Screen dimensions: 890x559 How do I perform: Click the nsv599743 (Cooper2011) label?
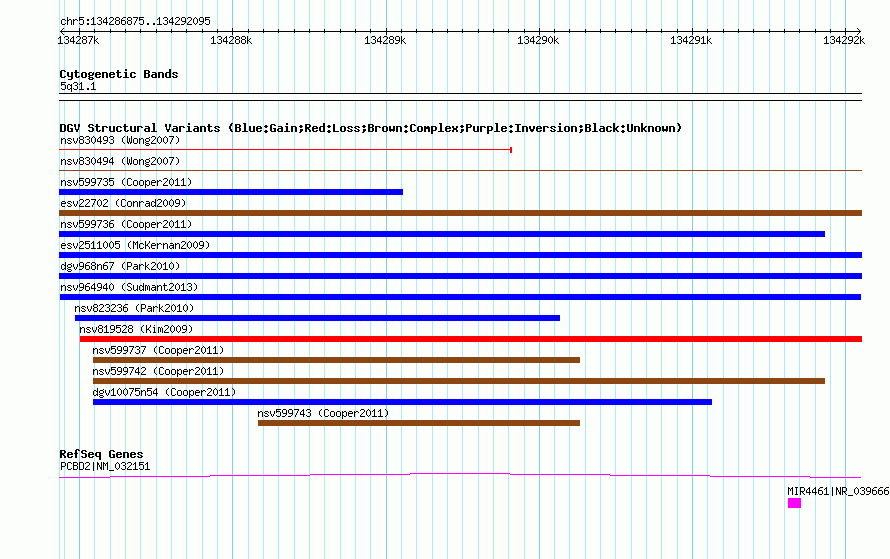[x=323, y=413]
